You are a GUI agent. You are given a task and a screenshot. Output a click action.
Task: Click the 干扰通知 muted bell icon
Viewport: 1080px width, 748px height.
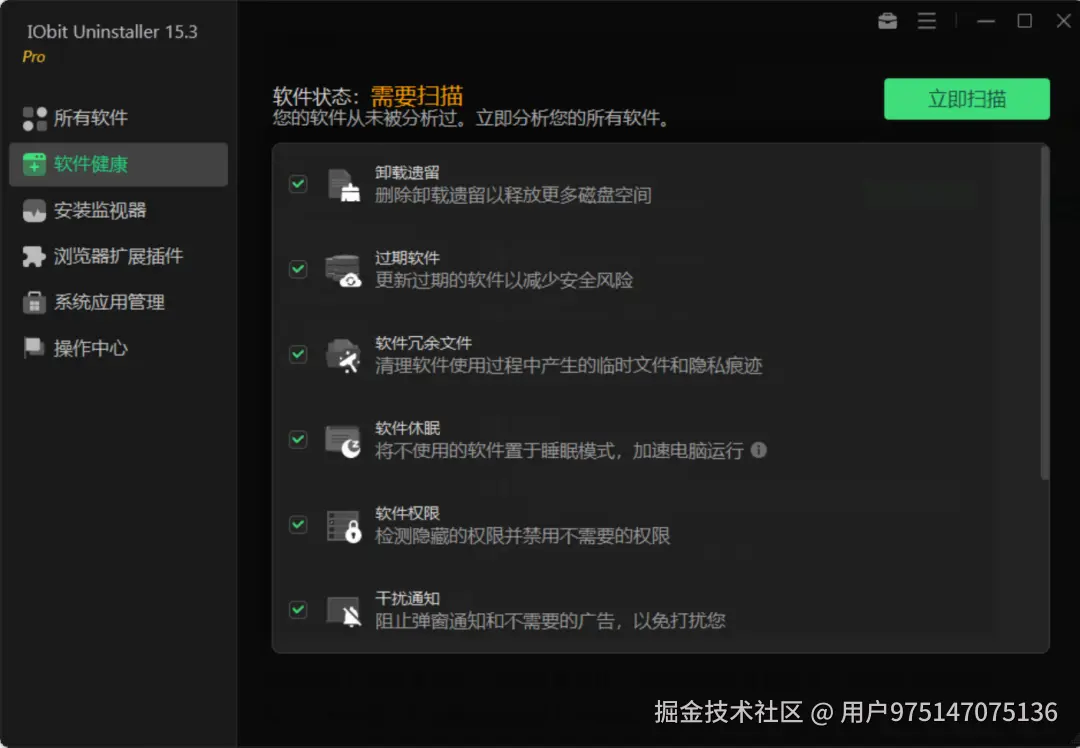(x=344, y=611)
